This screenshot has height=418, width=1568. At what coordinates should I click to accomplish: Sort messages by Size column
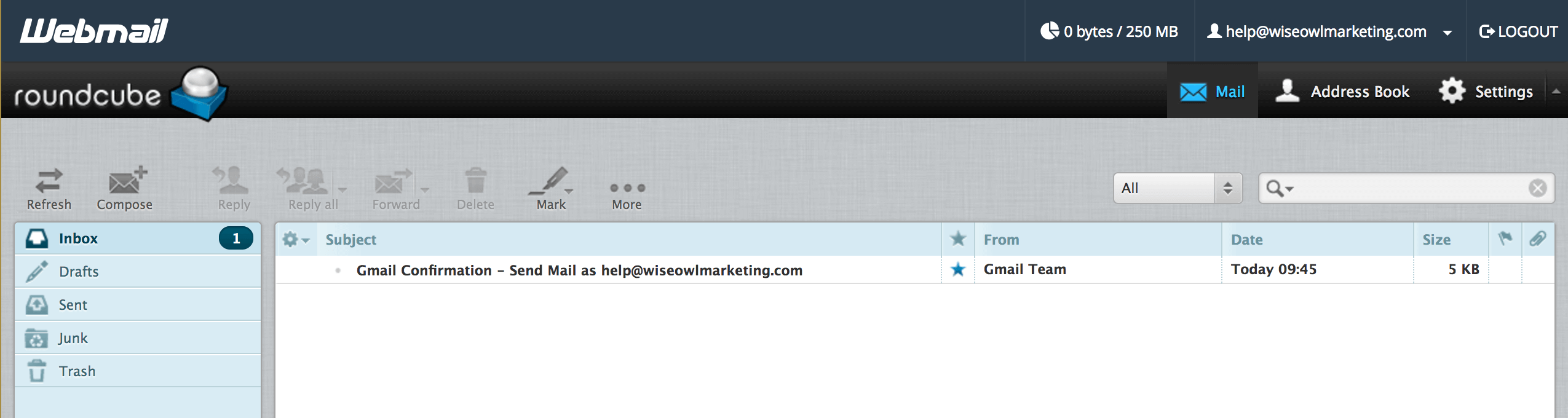(x=1436, y=240)
